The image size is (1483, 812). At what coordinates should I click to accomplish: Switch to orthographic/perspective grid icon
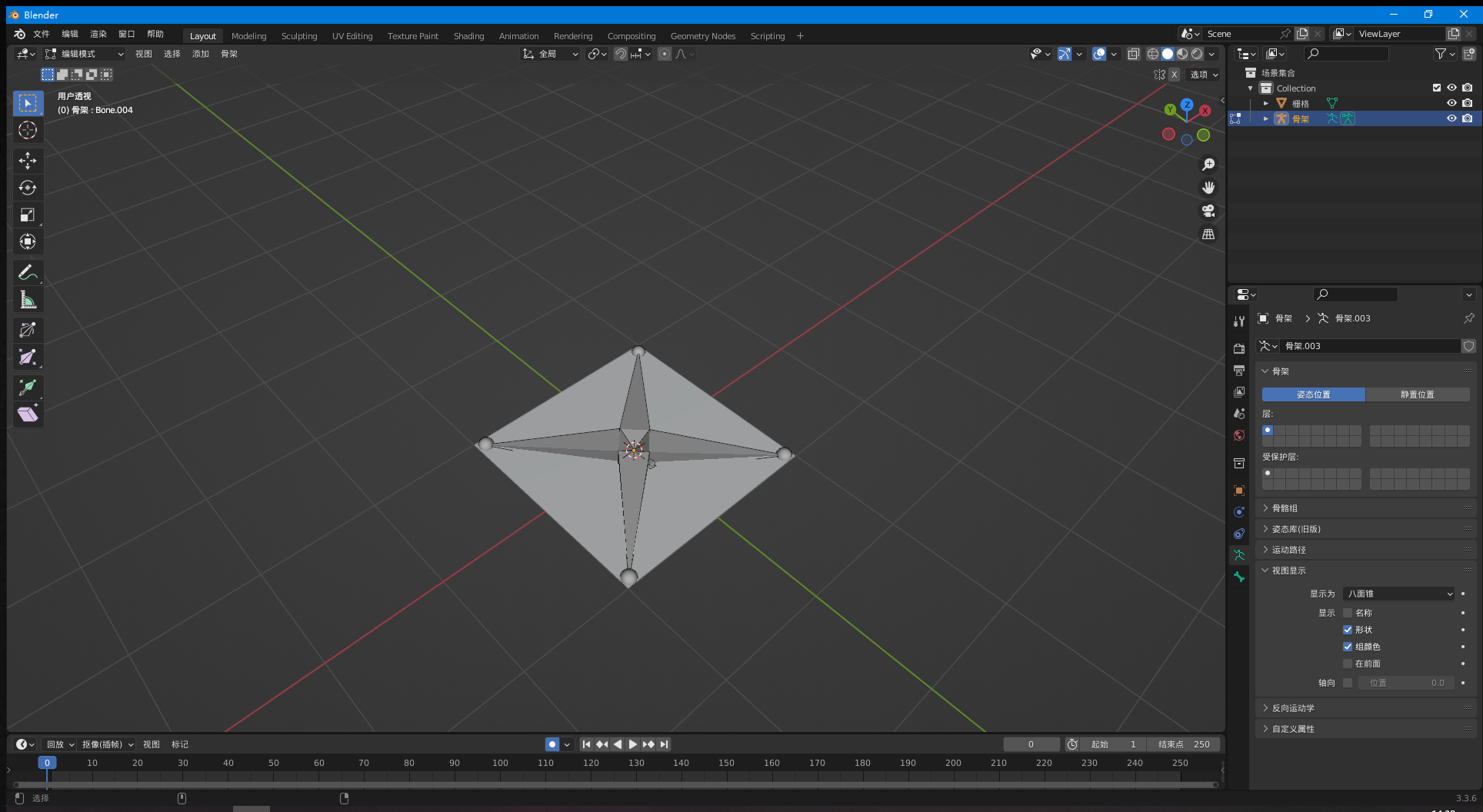1208,234
